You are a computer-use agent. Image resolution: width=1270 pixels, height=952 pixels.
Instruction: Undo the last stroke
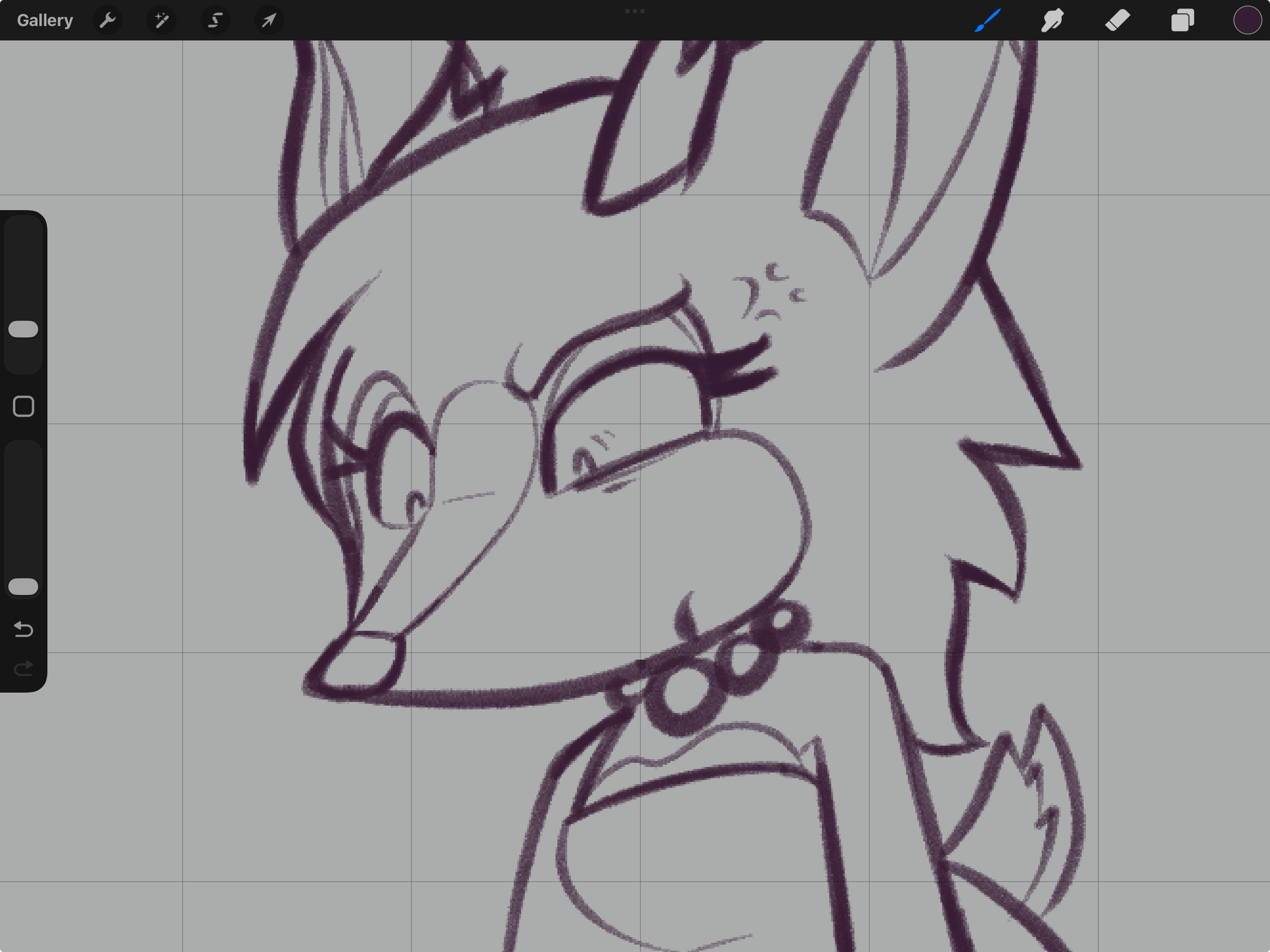(24, 629)
